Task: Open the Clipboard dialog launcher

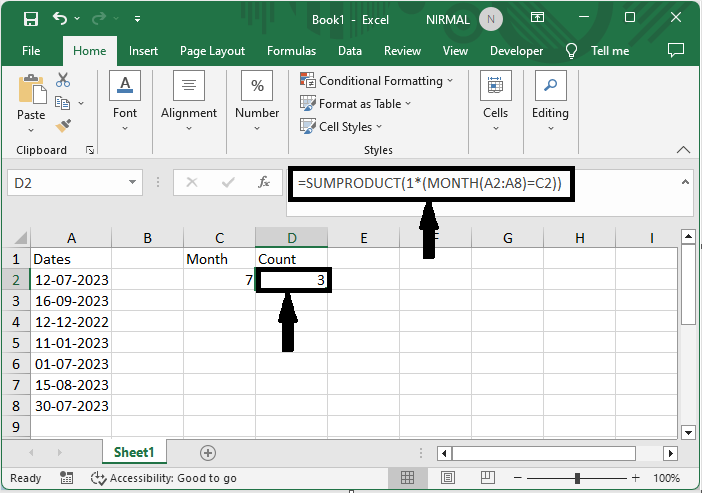Action: coord(90,150)
